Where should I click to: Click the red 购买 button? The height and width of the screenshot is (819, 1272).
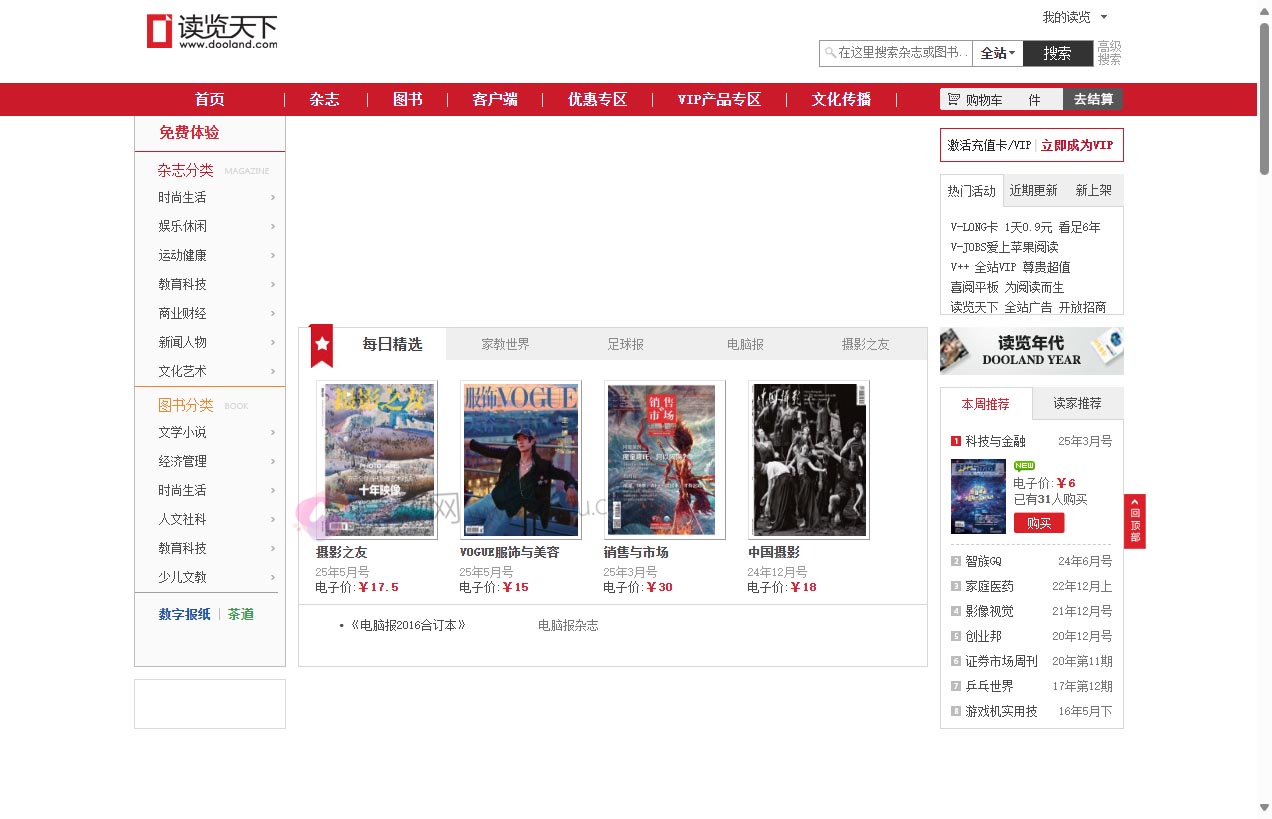click(1038, 523)
